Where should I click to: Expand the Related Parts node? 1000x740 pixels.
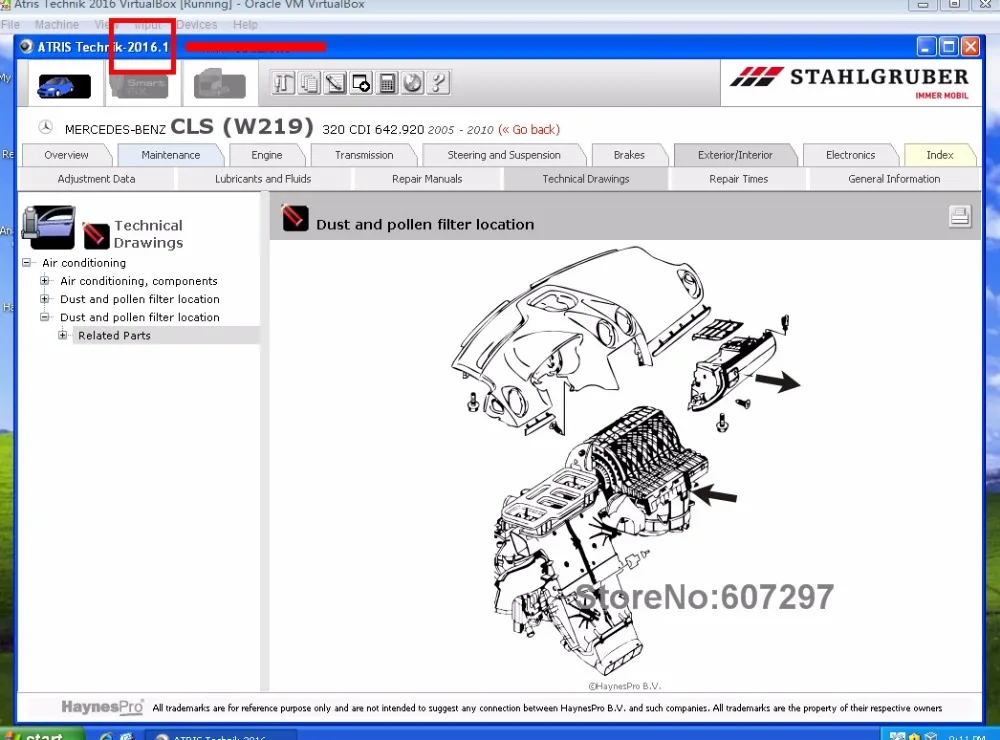tap(62, 335)
